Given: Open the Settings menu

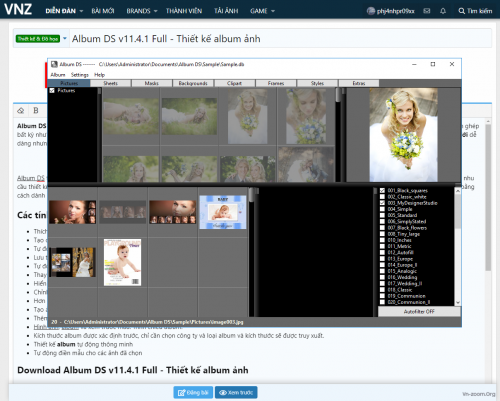Looking at the screenshot, I should tap(80, 75).
